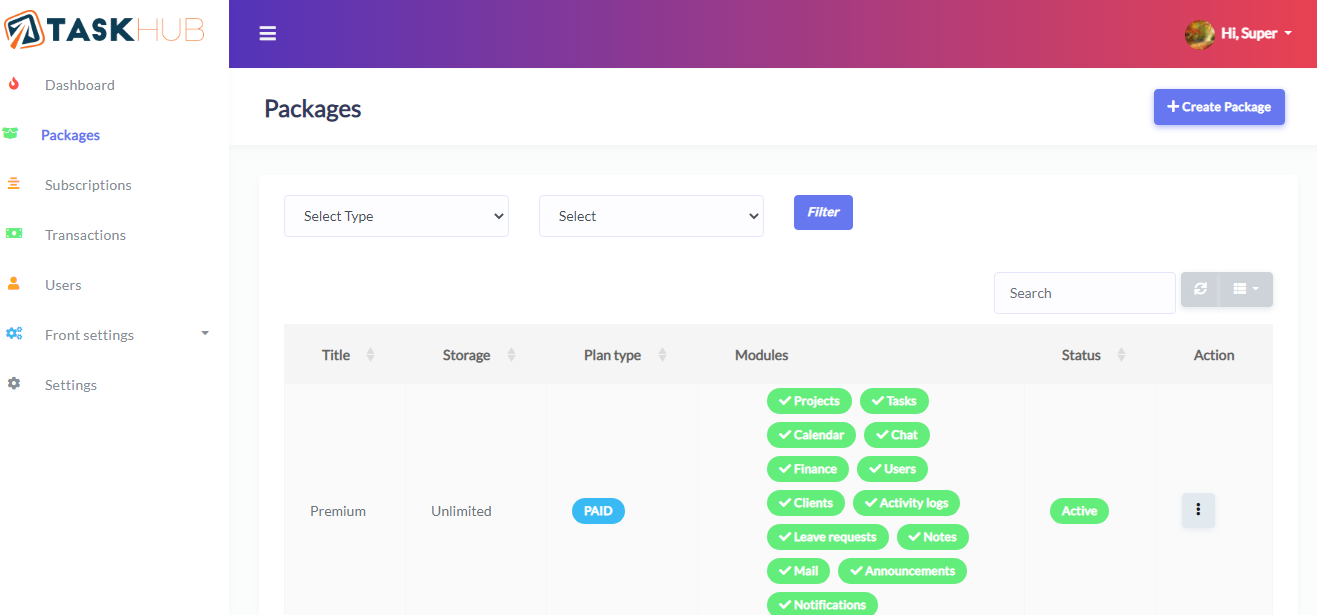
Task: Open the three-dot action menu for Premium
Action: point(1198,510)
